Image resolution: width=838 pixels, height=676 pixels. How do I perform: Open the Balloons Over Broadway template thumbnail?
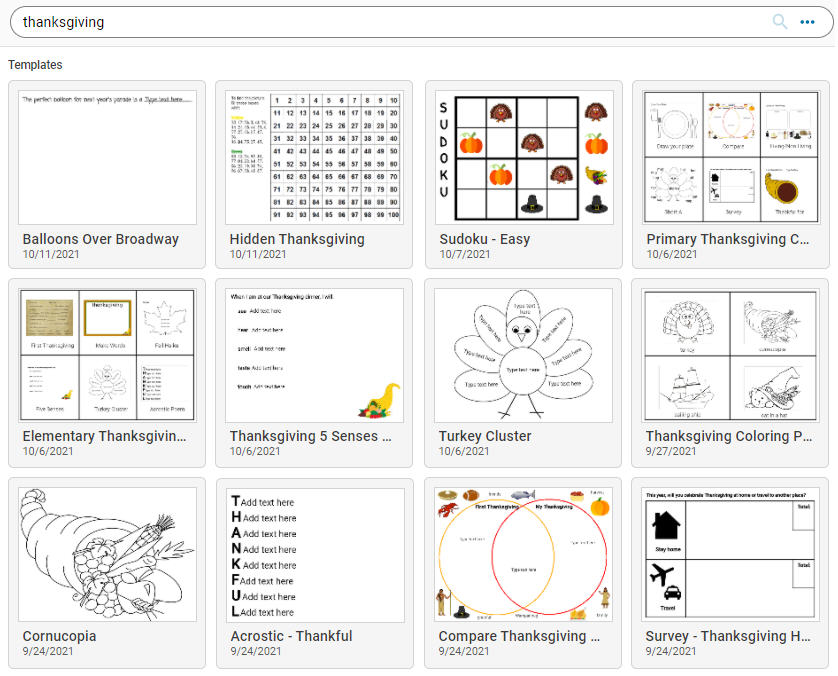[x=107, y=158]
